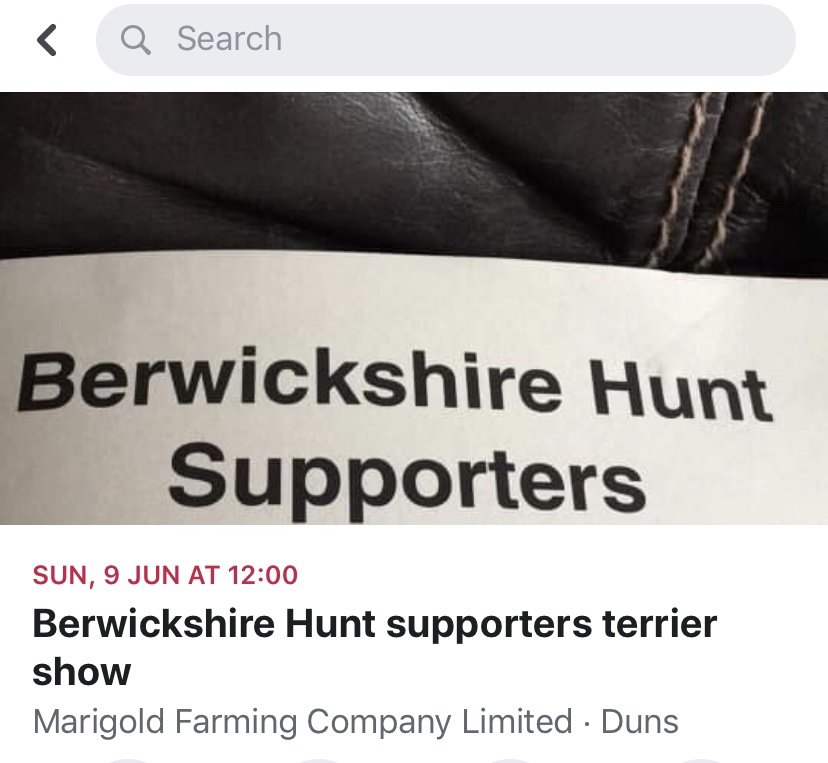Open the Berwickshire Hunt supporters terrier show event
The height and width of the screenshot is (763, 828).
[x=374, y=647]
